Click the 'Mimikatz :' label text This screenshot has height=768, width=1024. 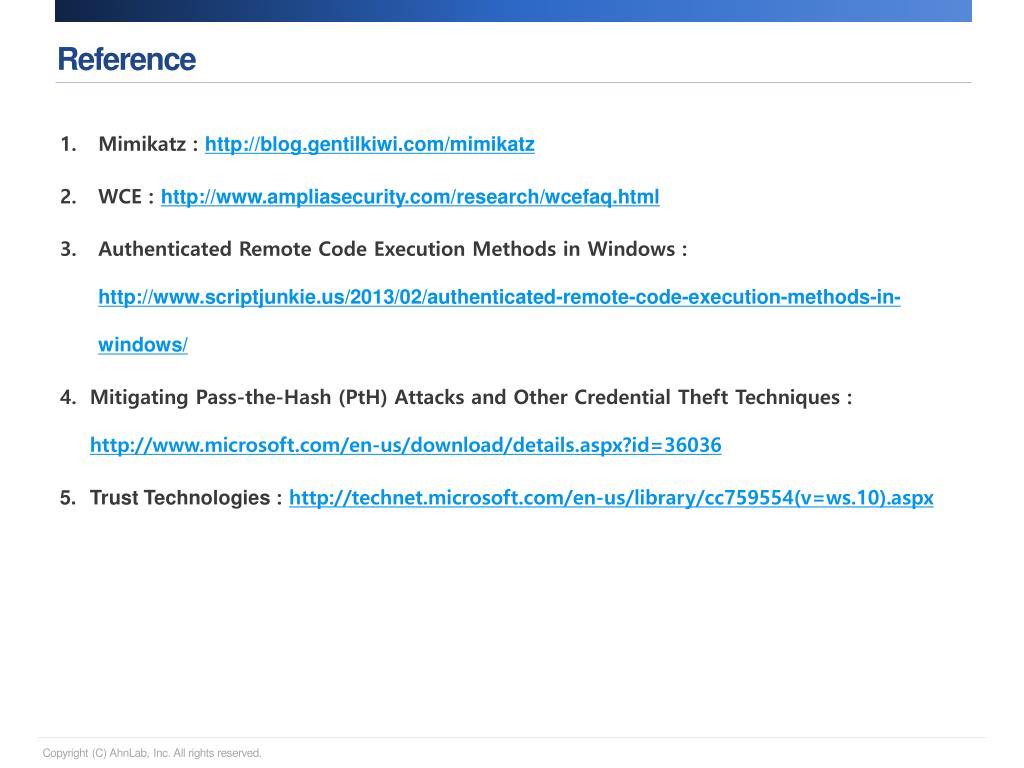(148, 144)
